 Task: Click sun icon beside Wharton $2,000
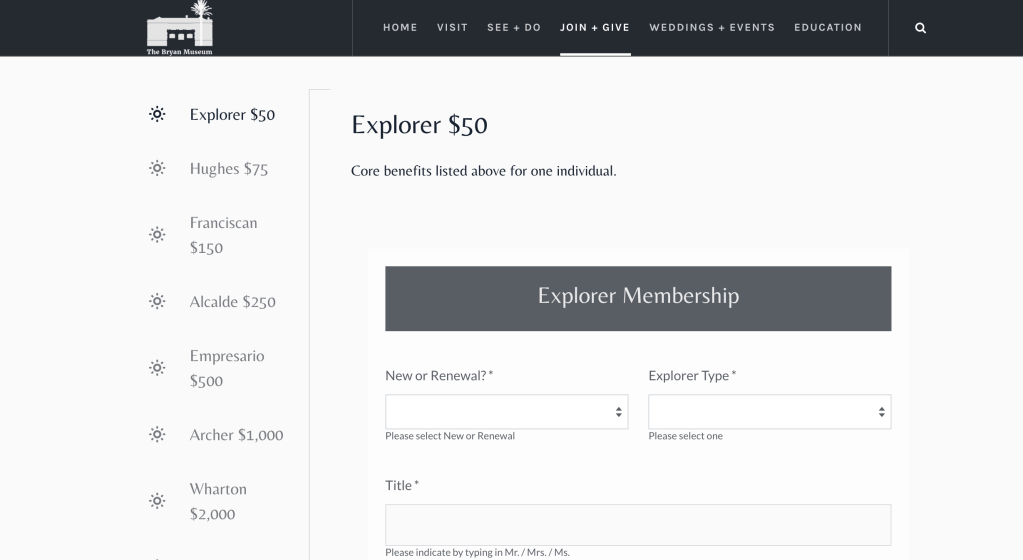(x=157, y=501)
